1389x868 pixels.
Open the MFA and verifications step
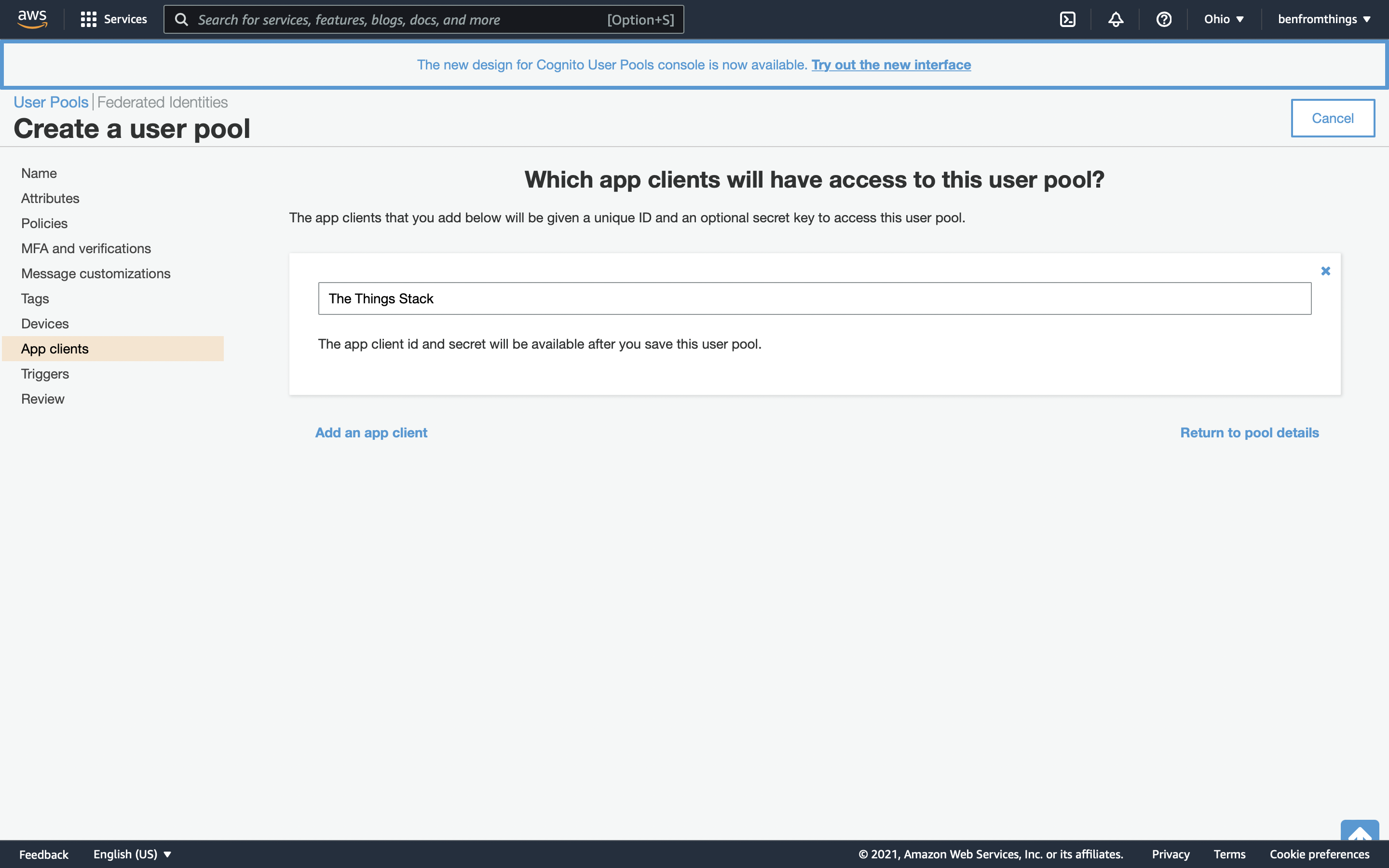pyautogui.click(x=86, y=248)
